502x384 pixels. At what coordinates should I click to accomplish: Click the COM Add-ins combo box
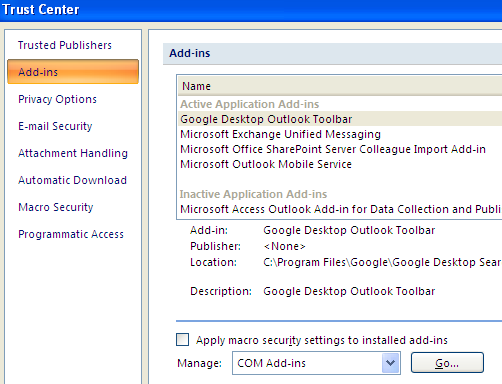pos(316,363)
